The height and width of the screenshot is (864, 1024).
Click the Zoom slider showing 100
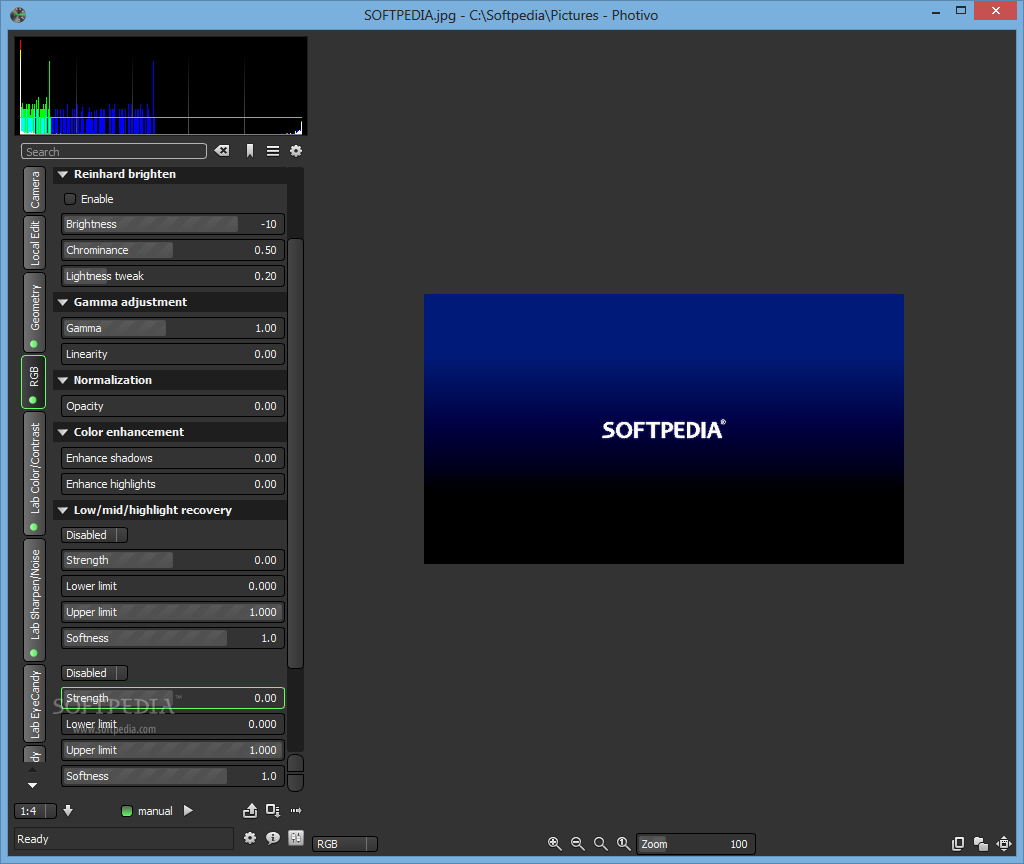(696, 844)
